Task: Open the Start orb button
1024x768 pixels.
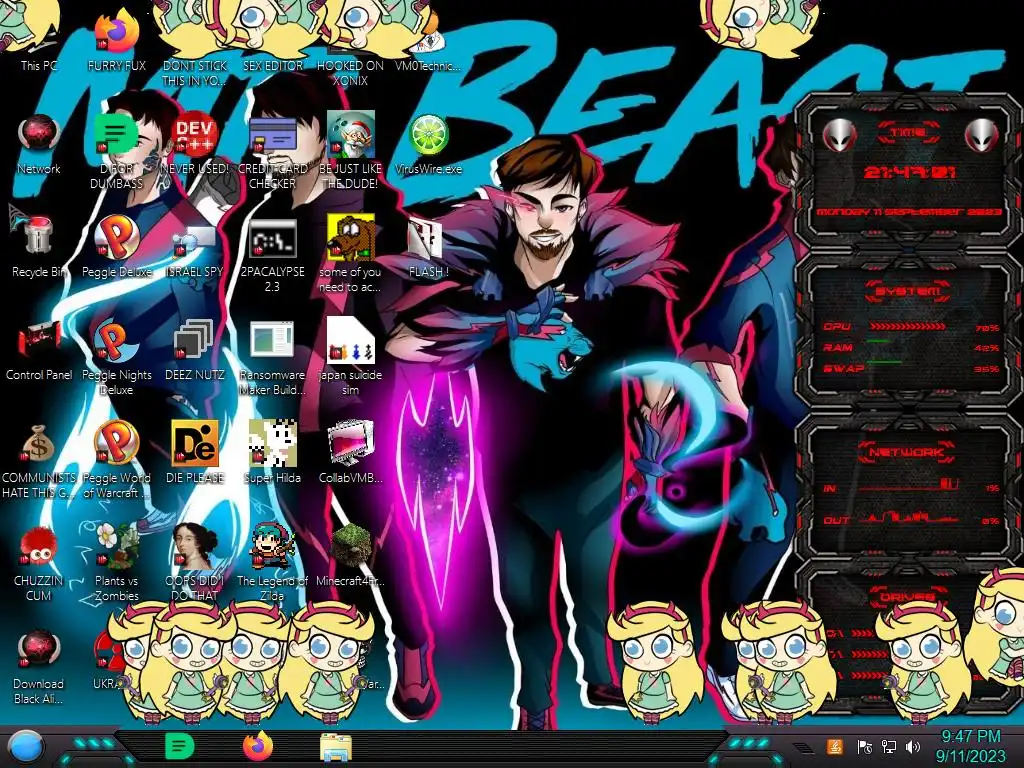Action: [25, 748]
